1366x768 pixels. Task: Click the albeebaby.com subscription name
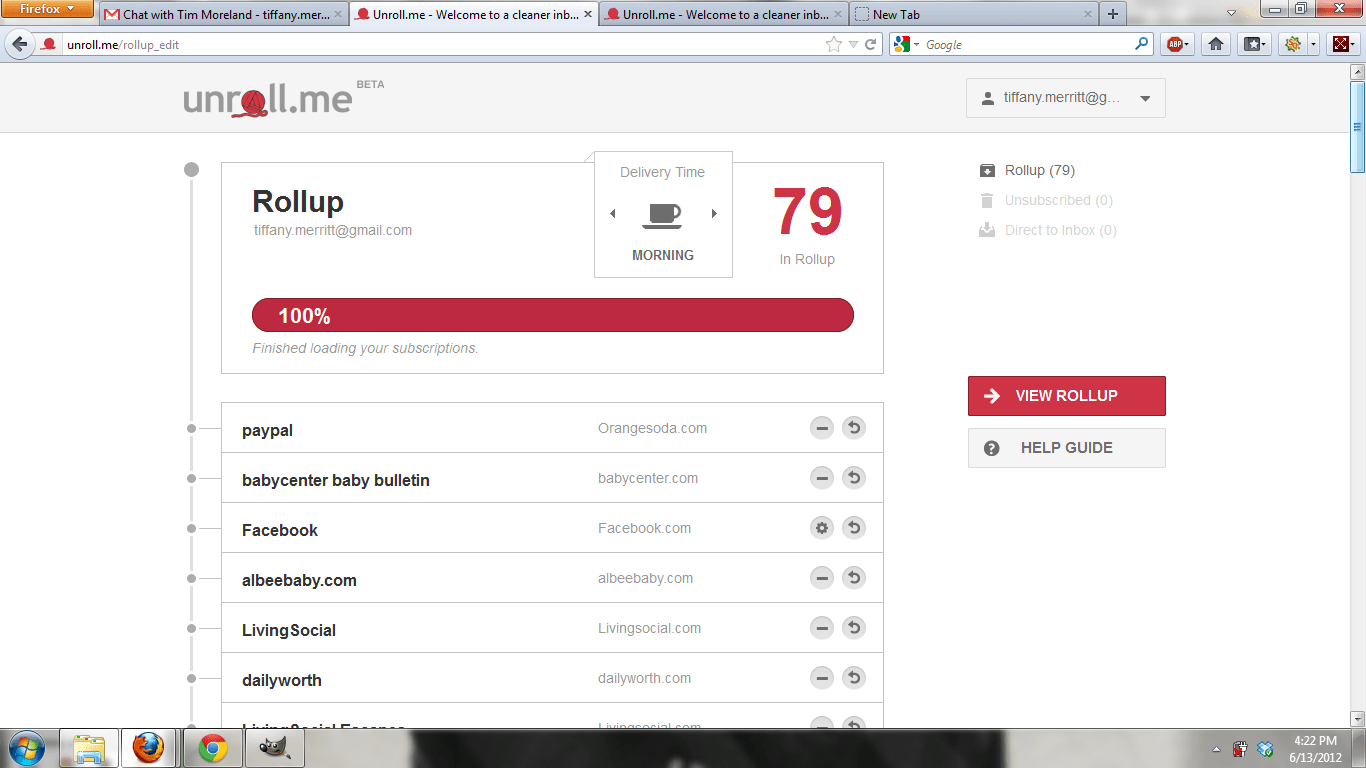tap(299, 580)
